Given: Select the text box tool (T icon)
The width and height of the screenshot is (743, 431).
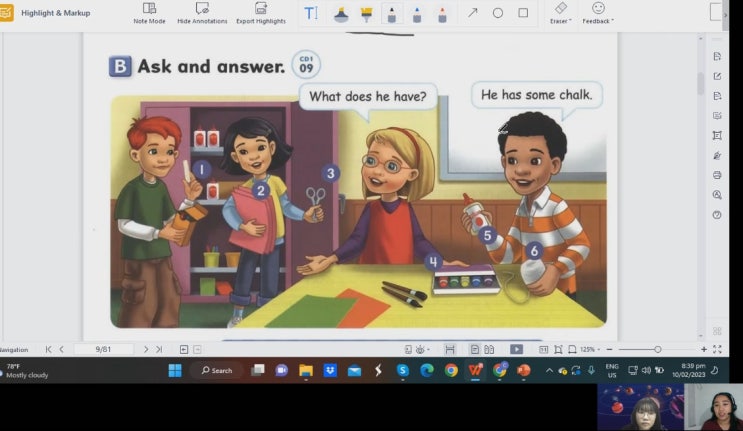Looking at the screenshot, I should pos(310,13).
